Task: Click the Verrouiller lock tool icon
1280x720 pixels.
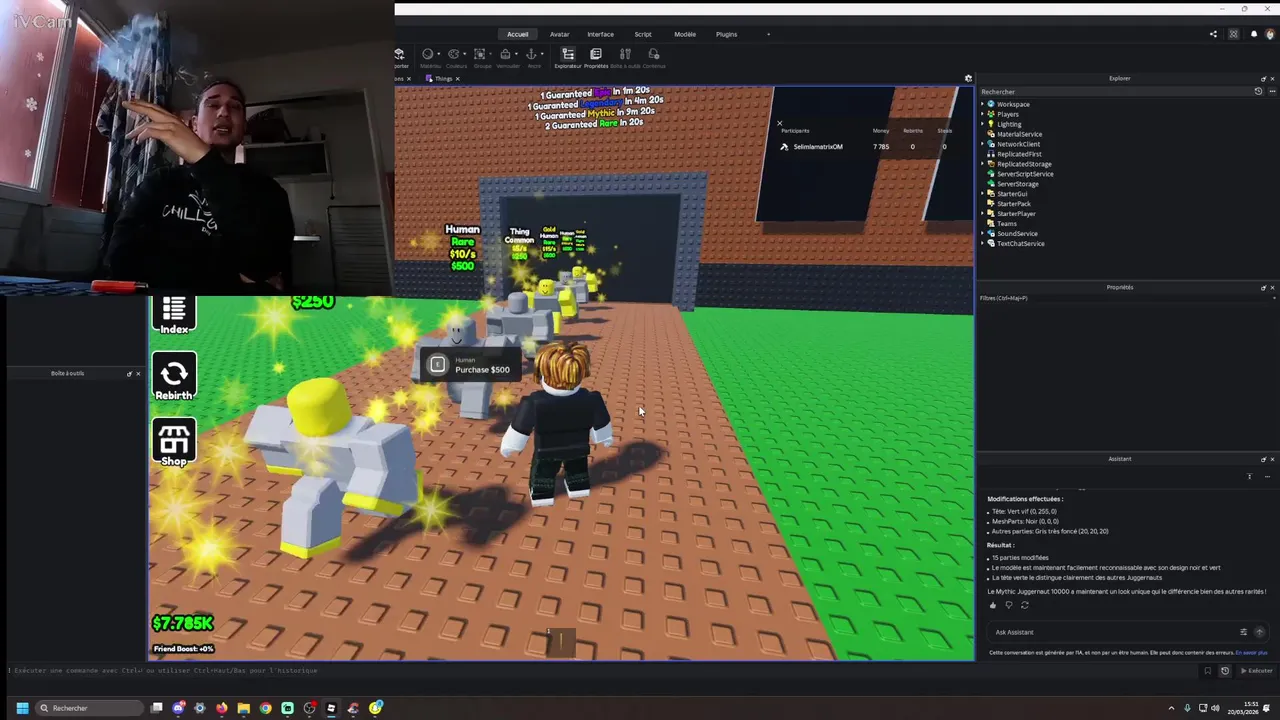Action: tap(505, 54)
